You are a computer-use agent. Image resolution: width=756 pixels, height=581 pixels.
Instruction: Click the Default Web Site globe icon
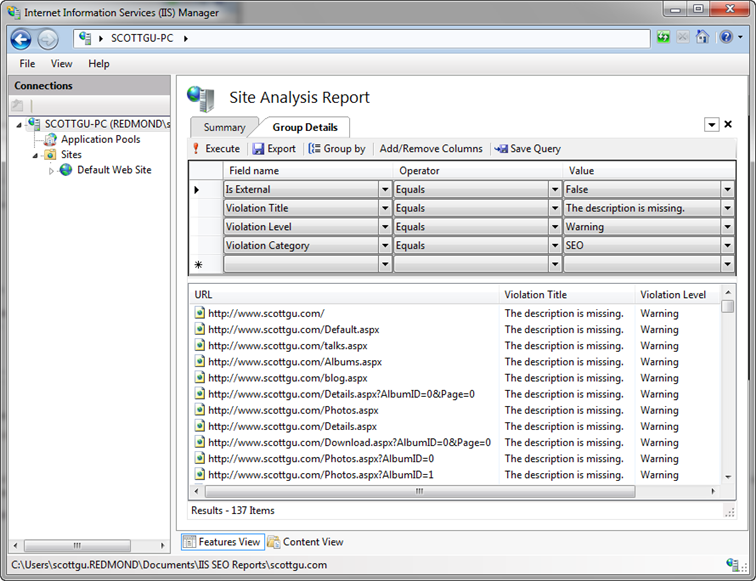pos(66,170)
